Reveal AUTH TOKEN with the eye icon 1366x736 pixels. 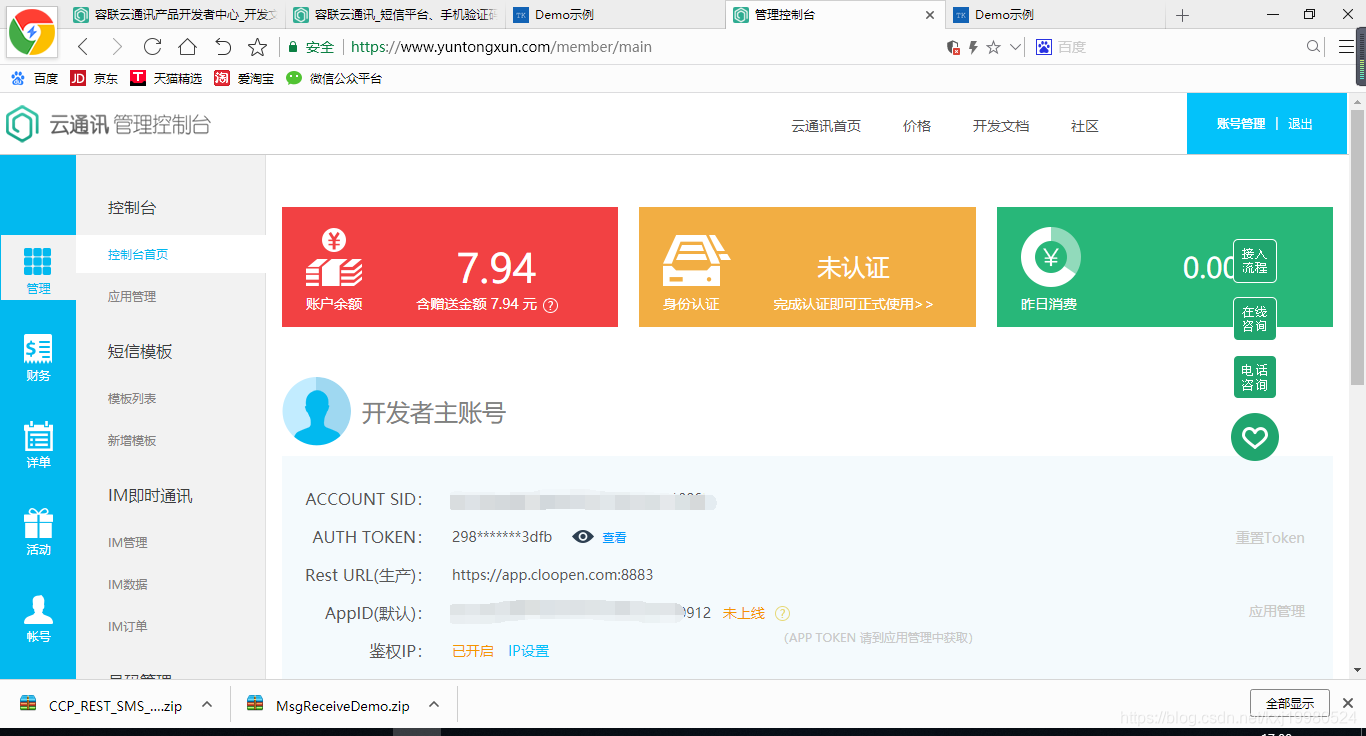click(x=583, y=537)
